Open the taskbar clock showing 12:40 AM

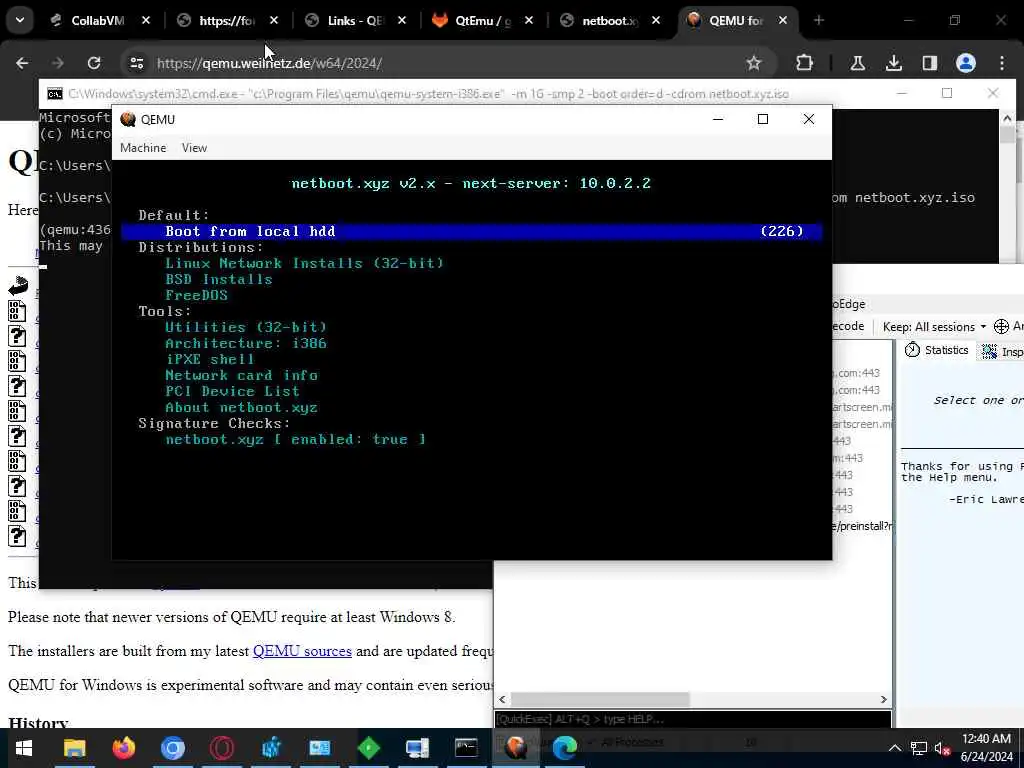click(987, 748)
